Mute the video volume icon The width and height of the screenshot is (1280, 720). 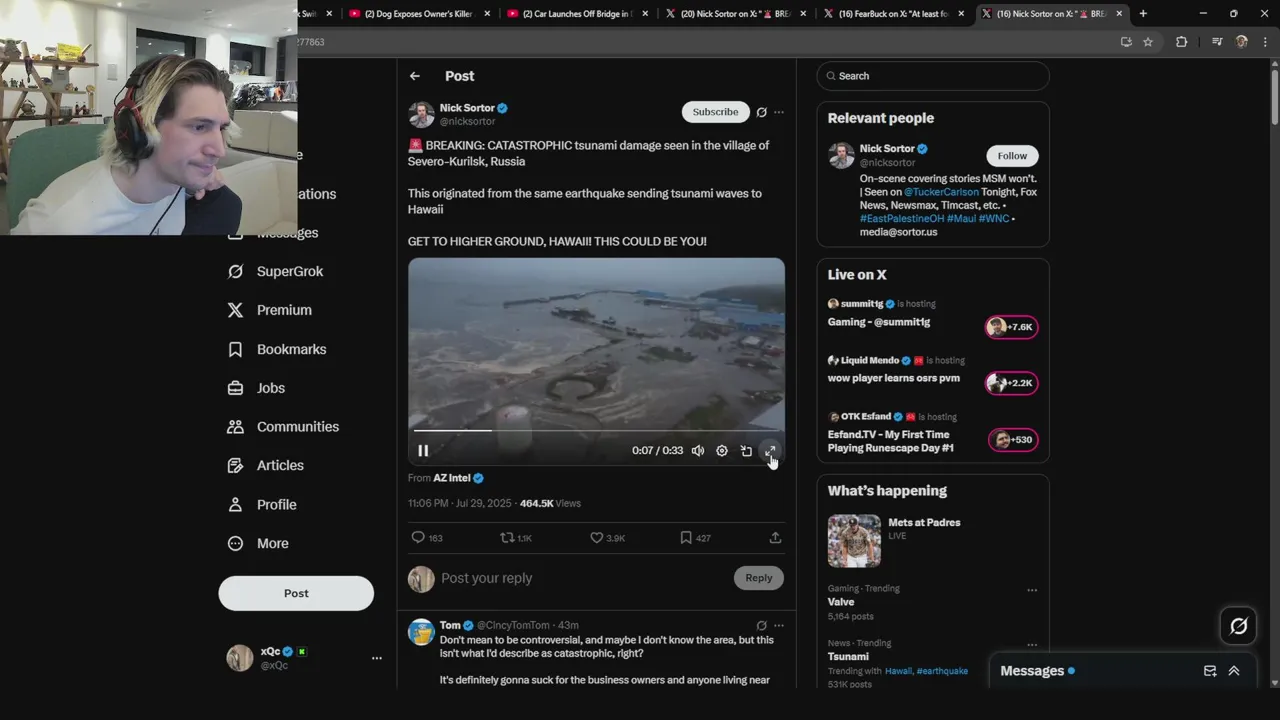[698, 451]
